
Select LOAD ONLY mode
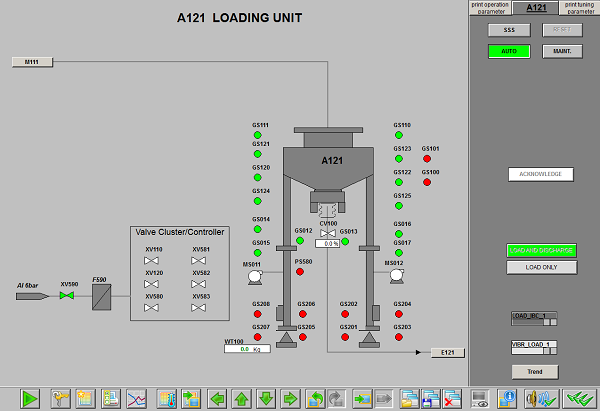[x=541, y=267]
